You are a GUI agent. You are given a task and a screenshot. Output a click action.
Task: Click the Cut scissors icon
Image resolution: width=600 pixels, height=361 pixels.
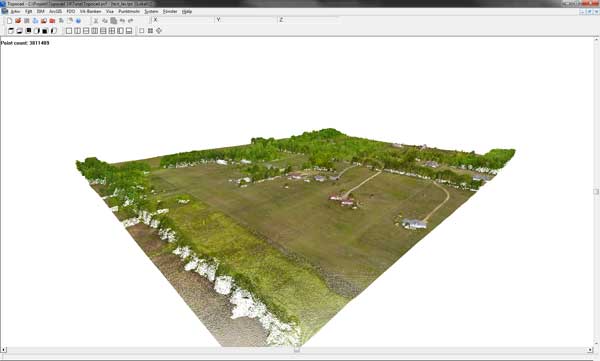pos(96,20)
